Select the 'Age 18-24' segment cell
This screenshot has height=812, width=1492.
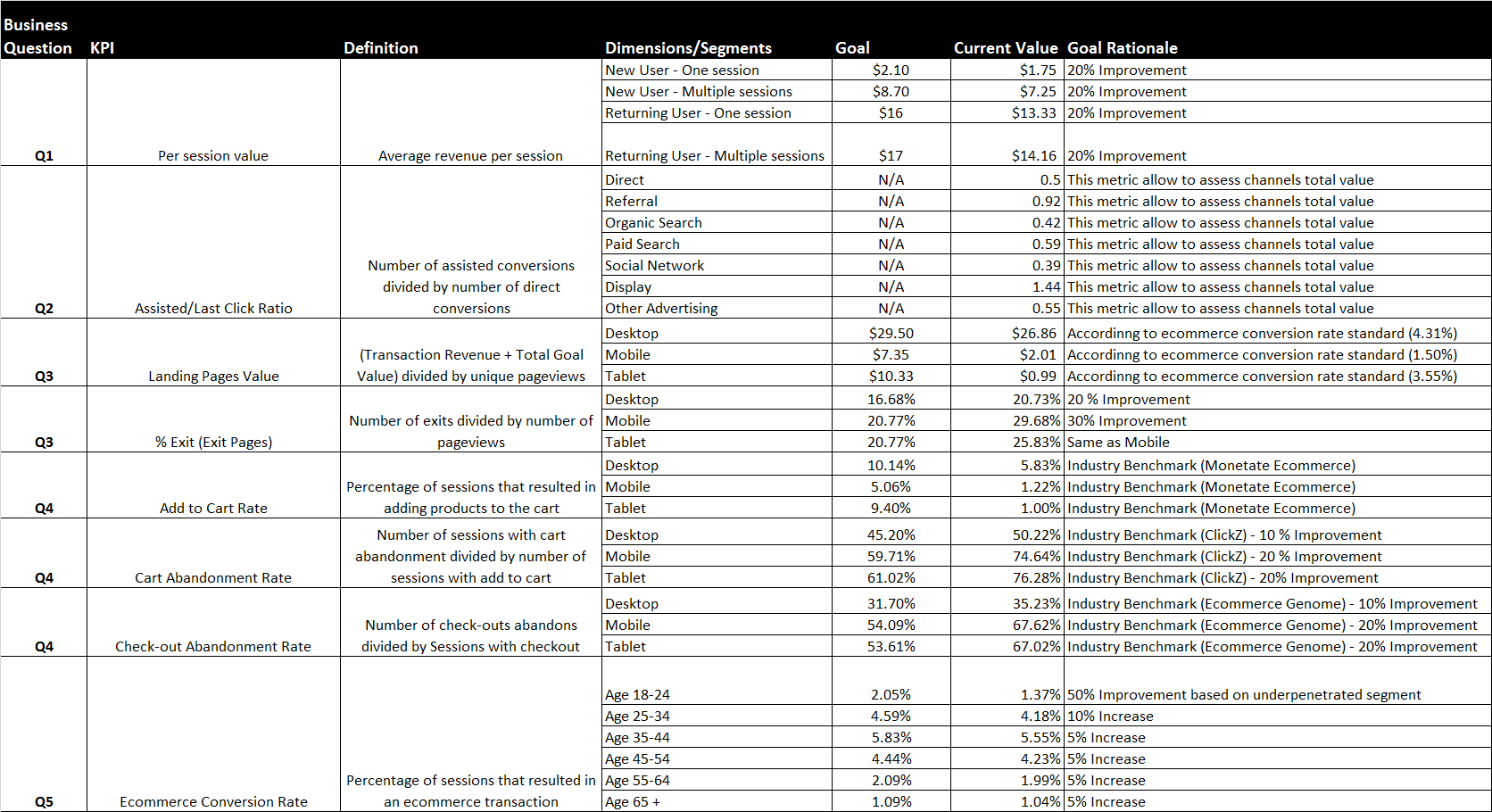tap(637, 694)
